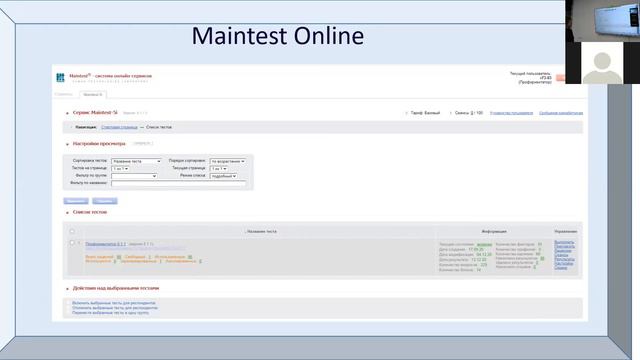Screen dimensions: 640x360
Task: Click the 'Maintest Online' slide title
Action: (278, 36)
